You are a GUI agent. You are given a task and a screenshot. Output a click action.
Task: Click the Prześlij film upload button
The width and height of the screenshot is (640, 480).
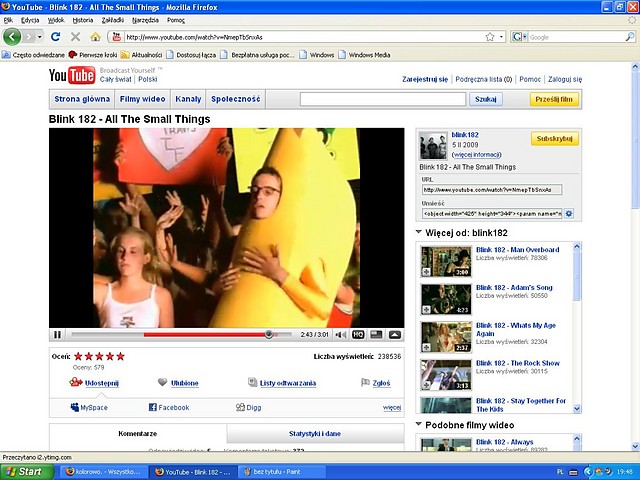coord(554,99)
